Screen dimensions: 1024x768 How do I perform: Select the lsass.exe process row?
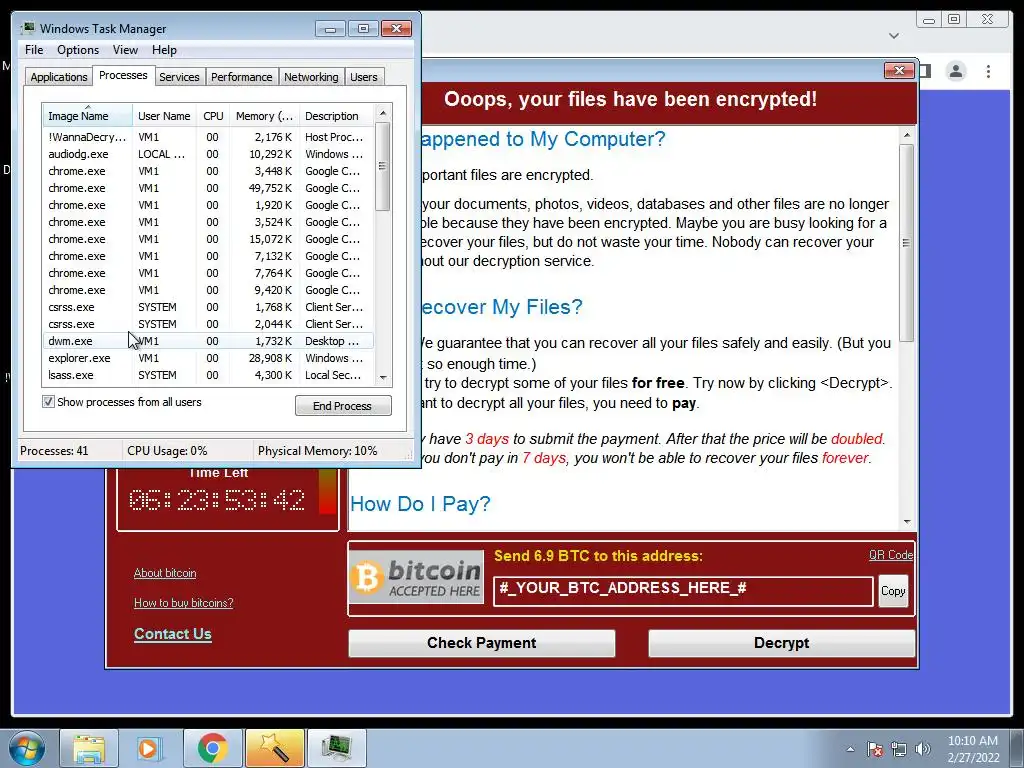pos(208,375)
